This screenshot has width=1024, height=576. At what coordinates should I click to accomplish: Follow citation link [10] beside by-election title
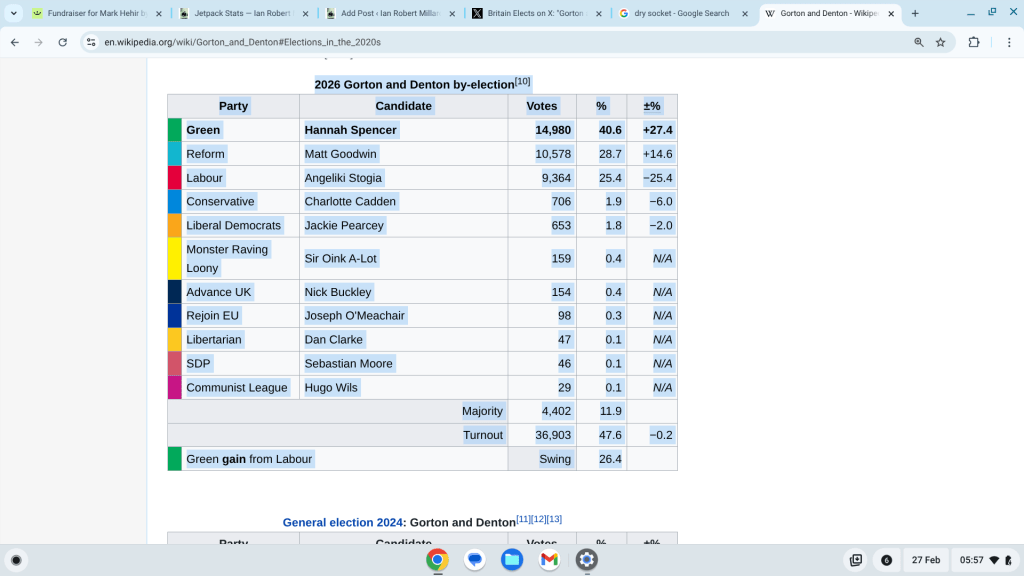click(522, 81)
